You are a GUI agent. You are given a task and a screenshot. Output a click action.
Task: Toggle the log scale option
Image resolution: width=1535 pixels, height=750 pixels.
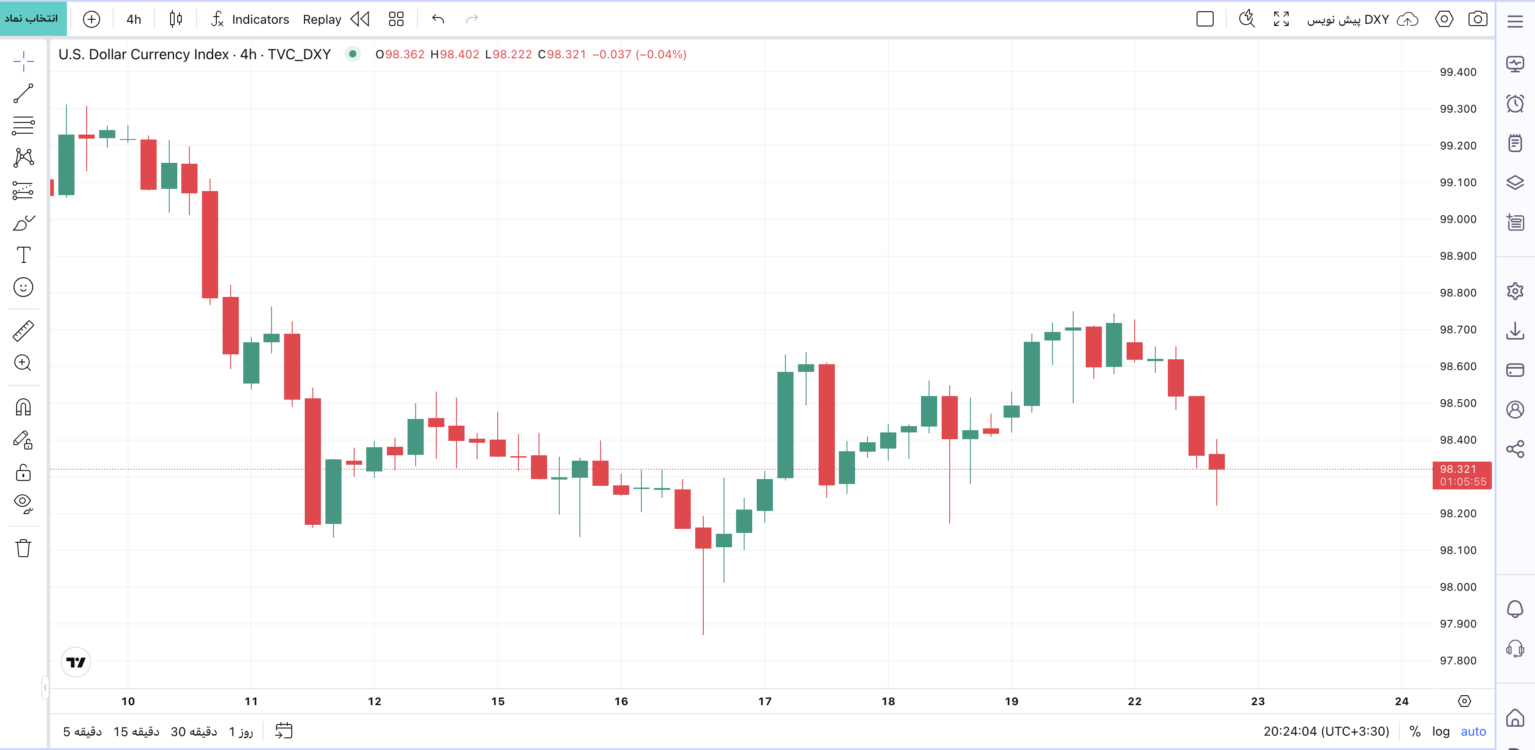tap(1441, 731)
